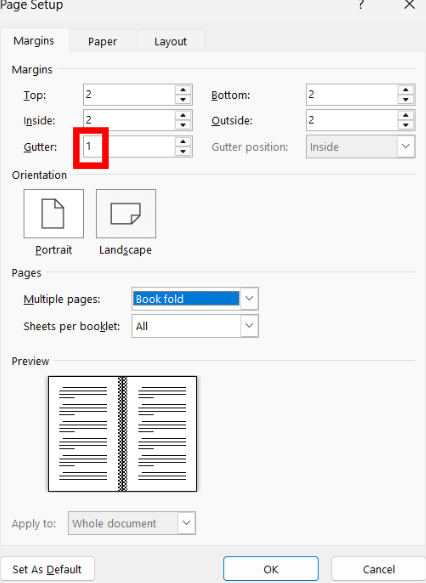Click the book fold preview thumbnail

pyautogui.click(x=122, y=434)
